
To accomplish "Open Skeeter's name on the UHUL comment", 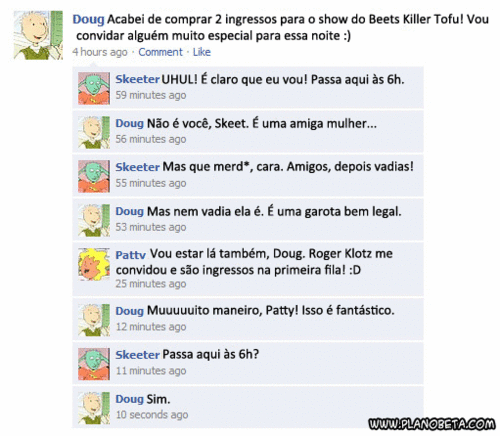I will [x=137, y=79].
